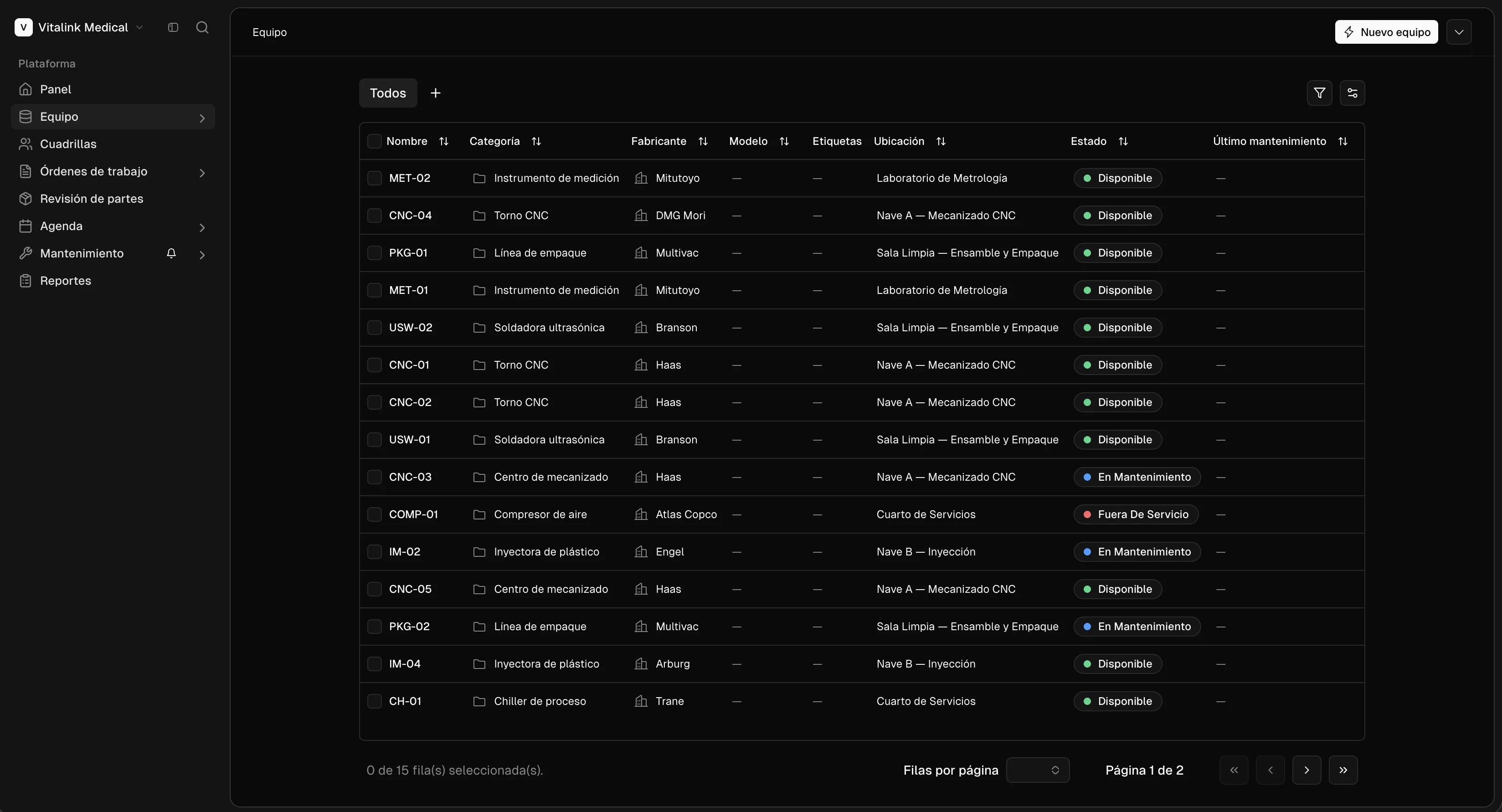Expand the Agenda submenu chevron
1502x812 pixels.
click(x=202, y=227)
